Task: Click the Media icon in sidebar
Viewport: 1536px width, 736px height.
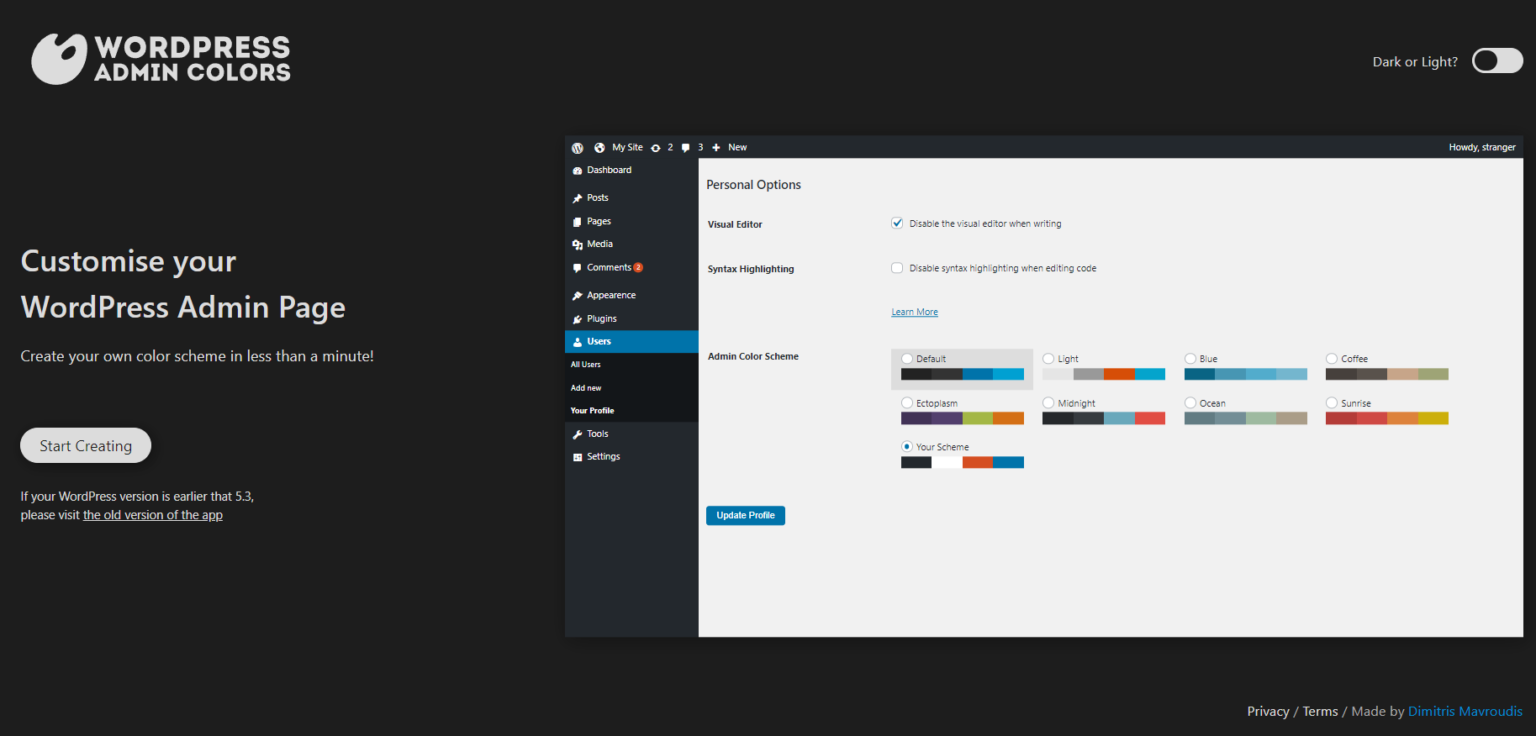Action: 577,244
